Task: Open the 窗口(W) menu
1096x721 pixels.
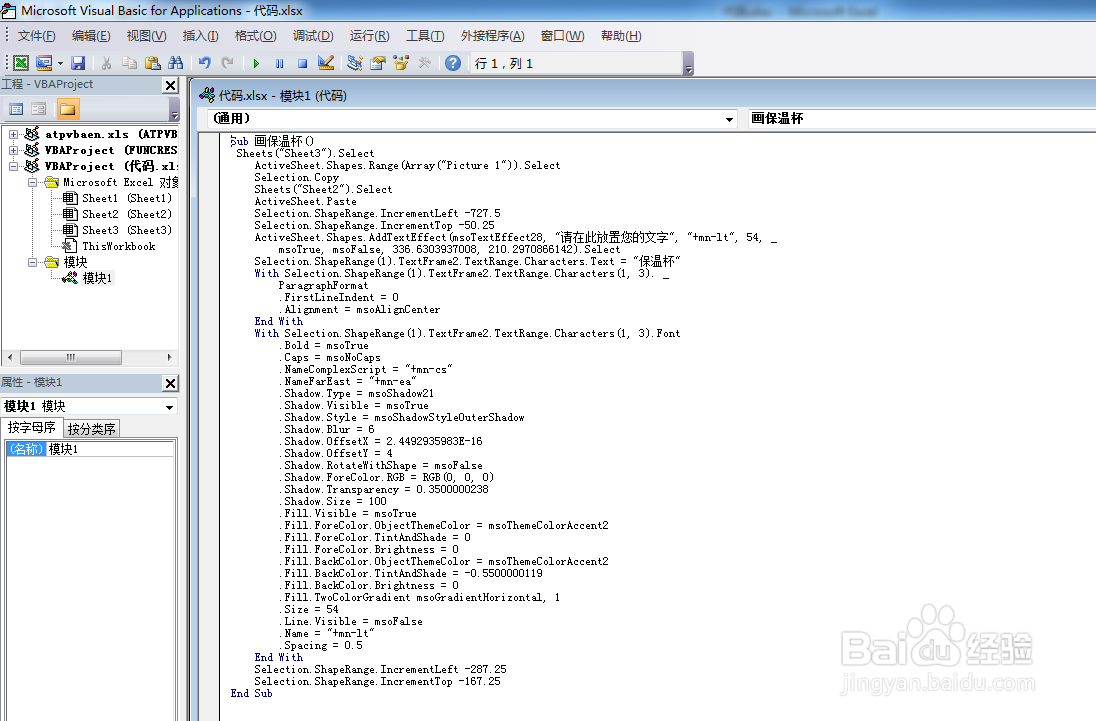Action: coord(563,36)
